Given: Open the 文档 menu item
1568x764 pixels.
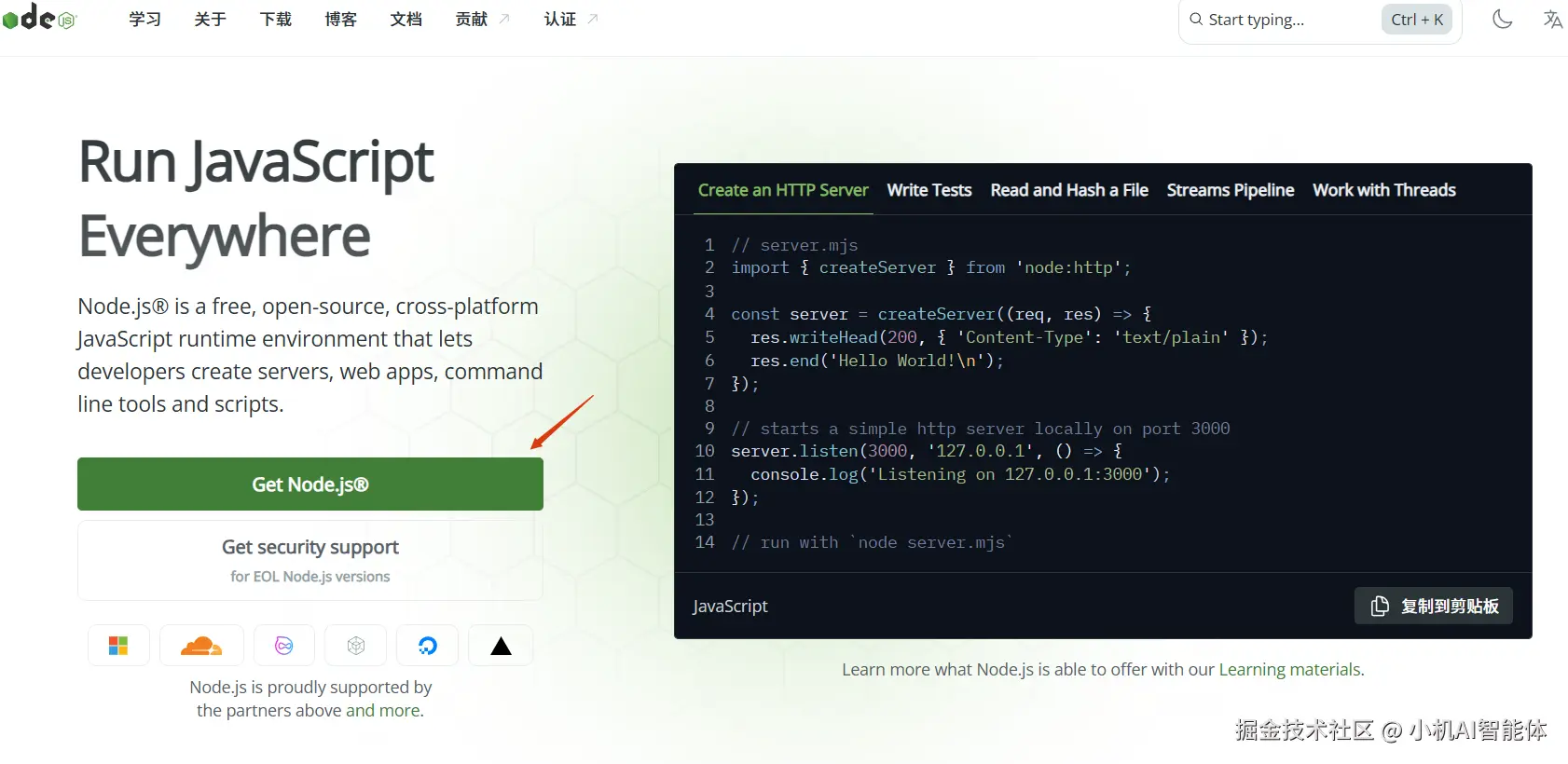Looking at the screenshot, I should pos(406,20).
